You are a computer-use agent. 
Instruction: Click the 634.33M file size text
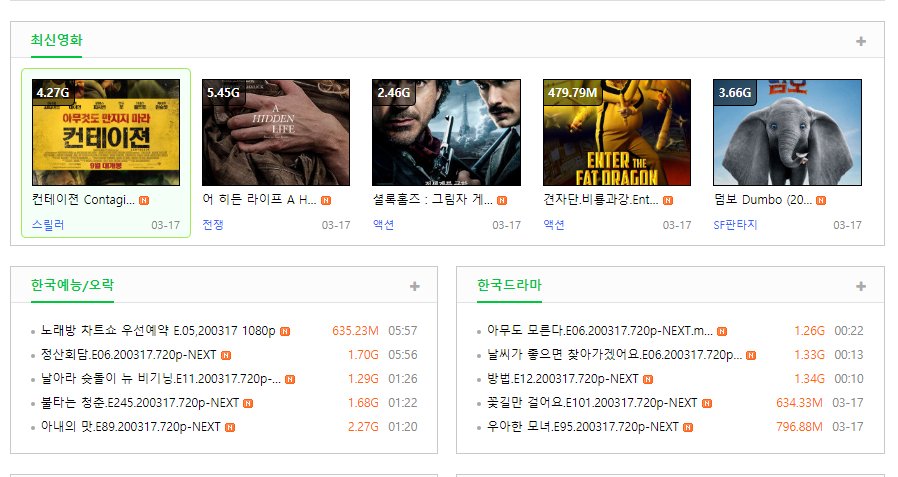pyautogui.click(x=799, y=403)
